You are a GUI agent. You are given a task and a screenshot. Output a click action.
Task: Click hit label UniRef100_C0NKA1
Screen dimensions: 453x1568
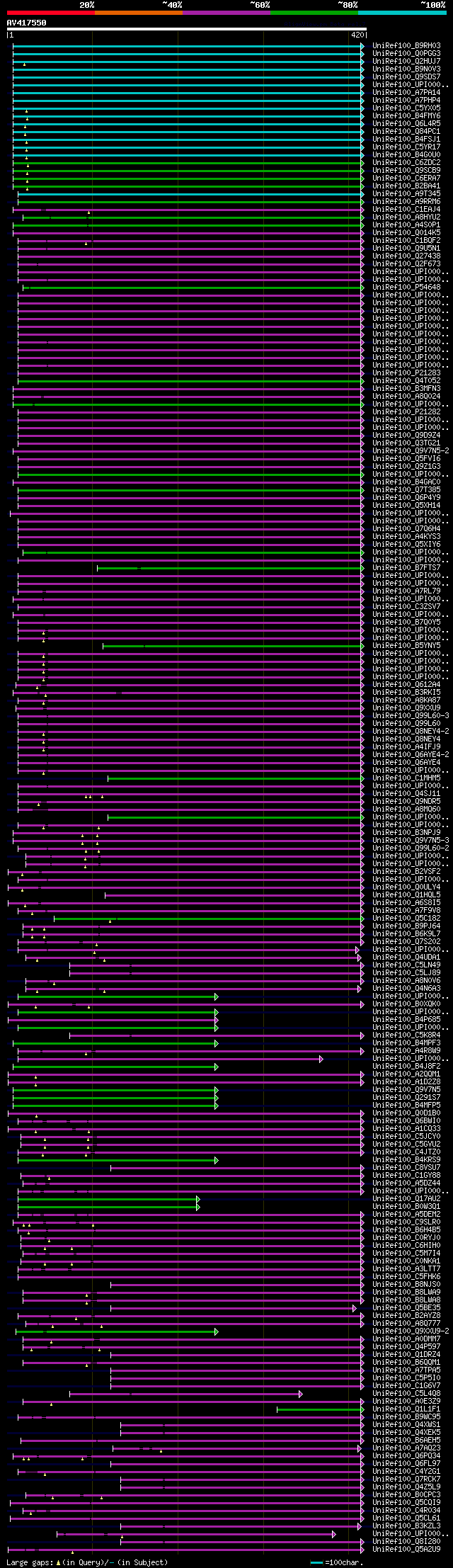pyautogui.click(x=406, y=1261)
